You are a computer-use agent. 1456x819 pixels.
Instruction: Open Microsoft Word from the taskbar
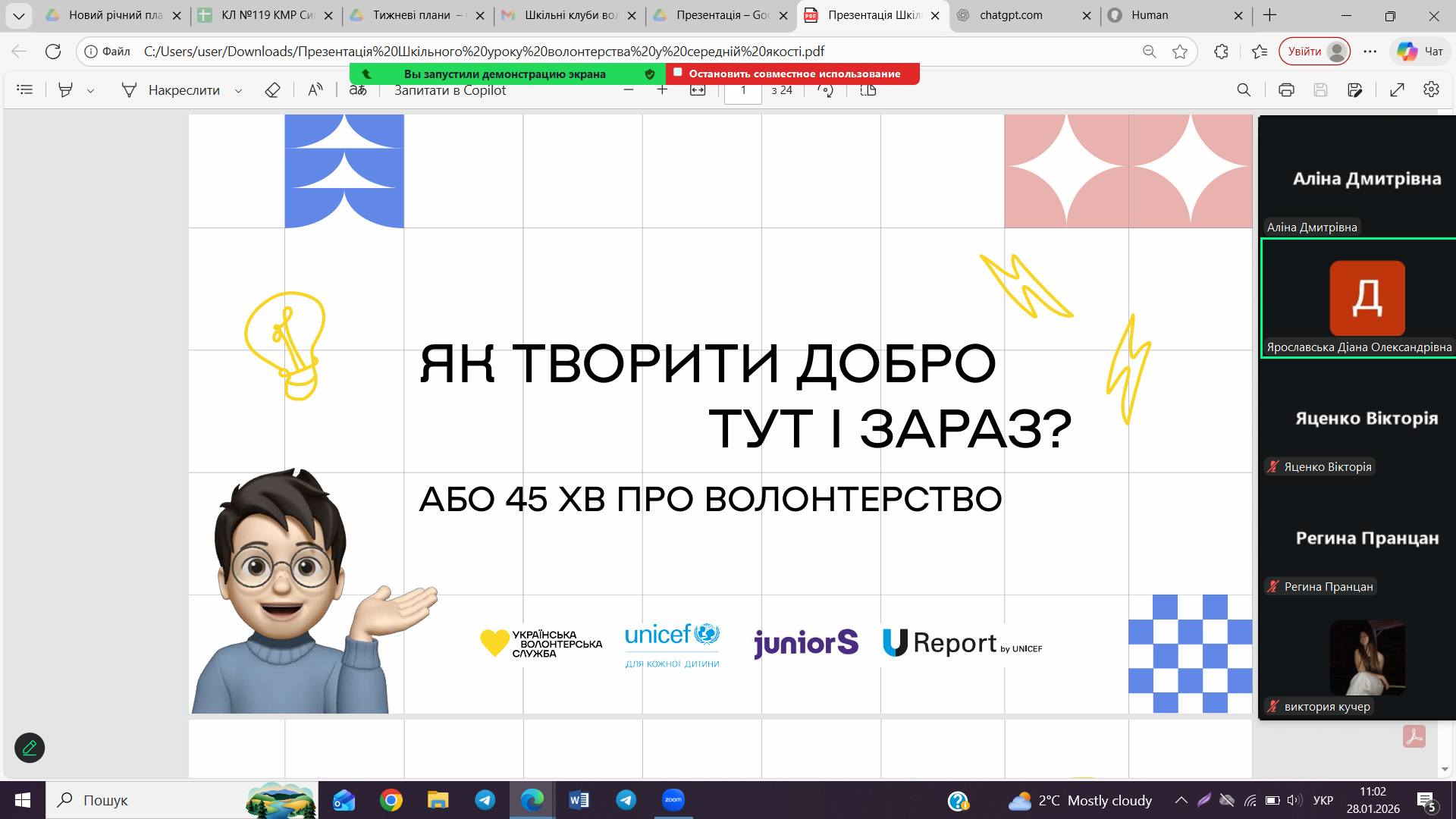point(579,800)
